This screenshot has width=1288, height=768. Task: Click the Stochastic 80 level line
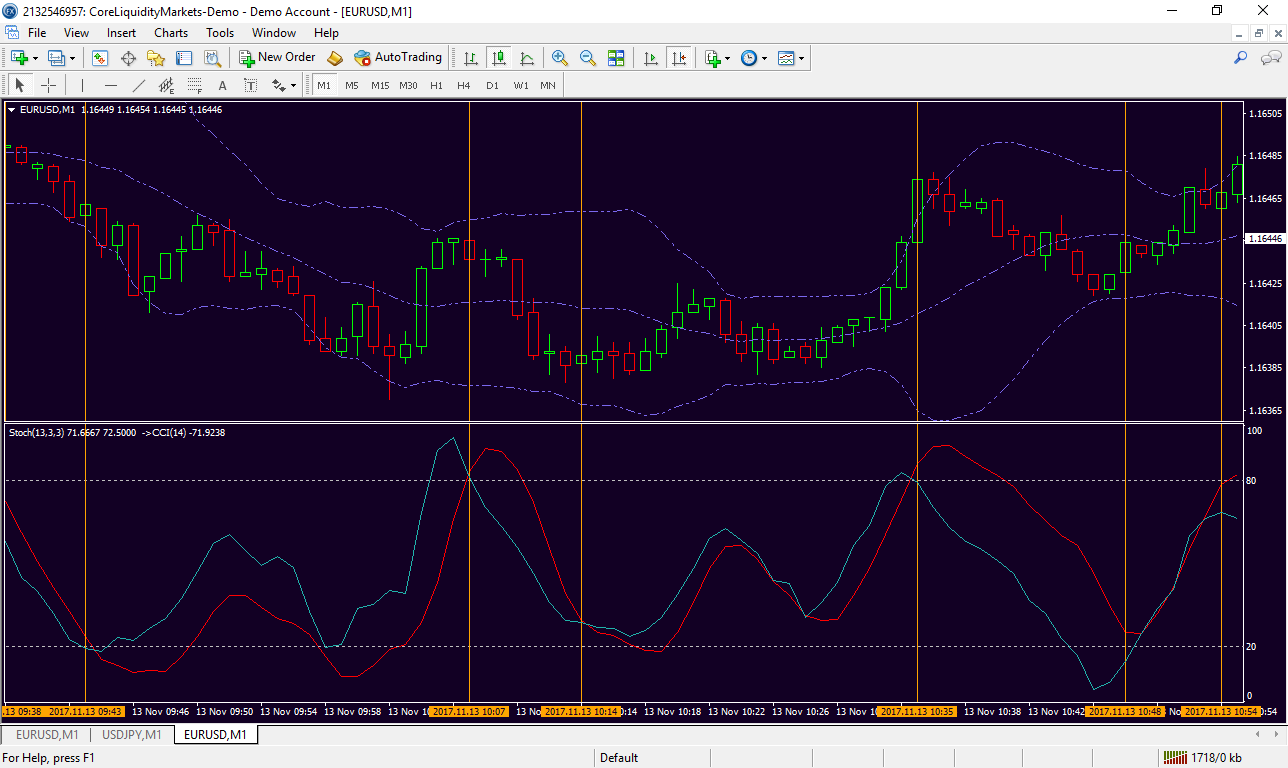coord(300,481)
